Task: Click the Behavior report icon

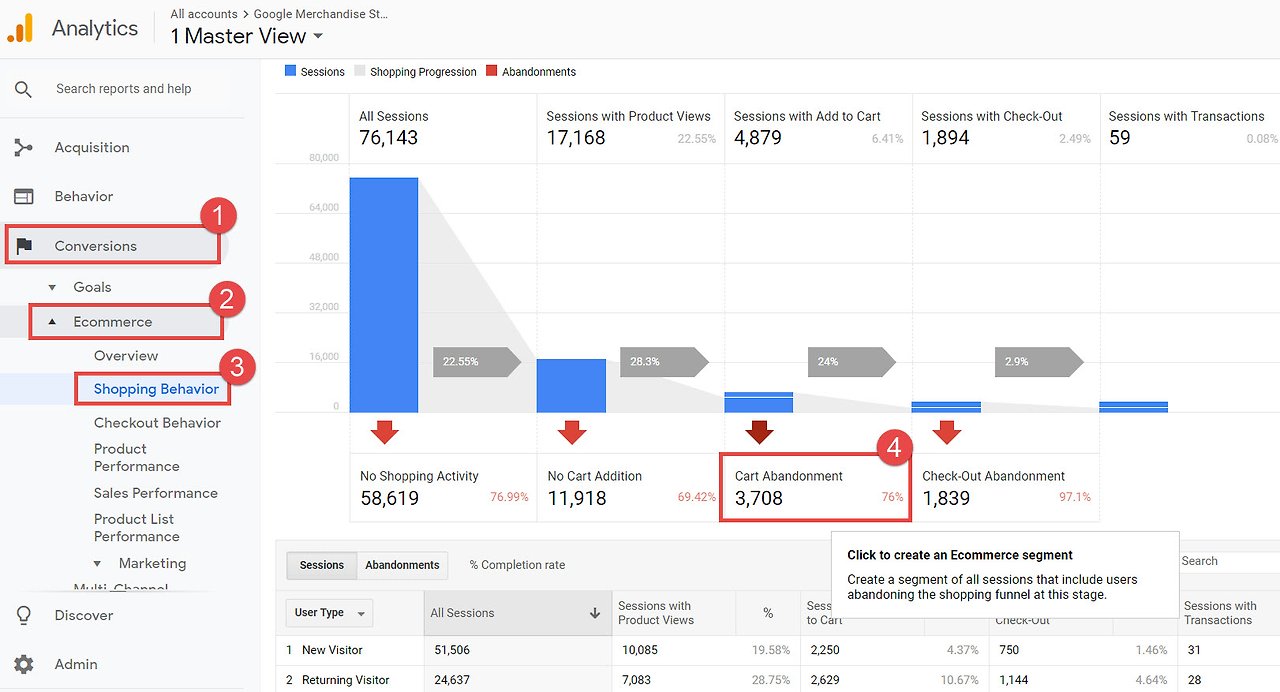Action: (23, 197)
